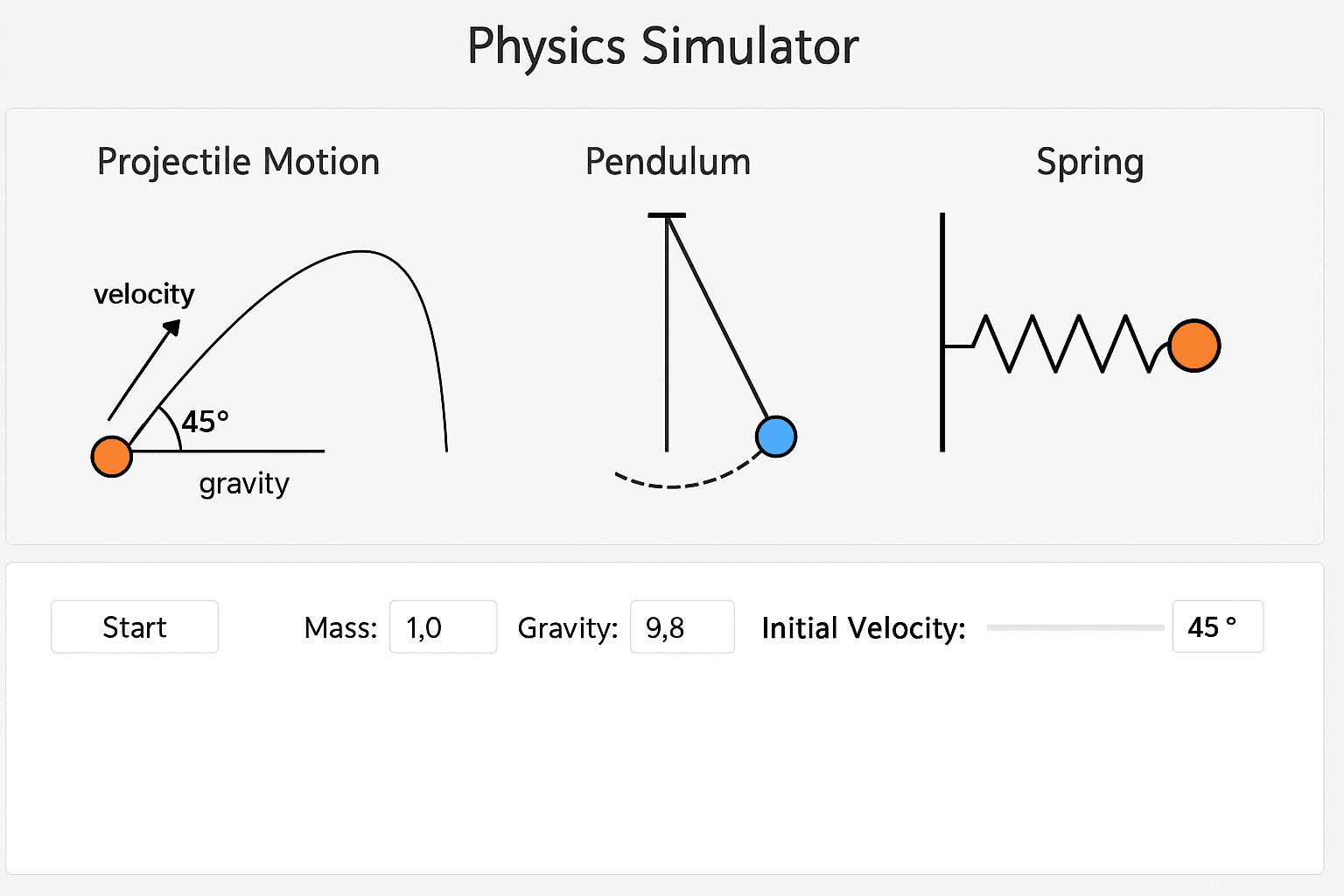Click the pendulum pivot mount at top
The width and height of the screenshot is (1344, 896).
pos(667,215)
